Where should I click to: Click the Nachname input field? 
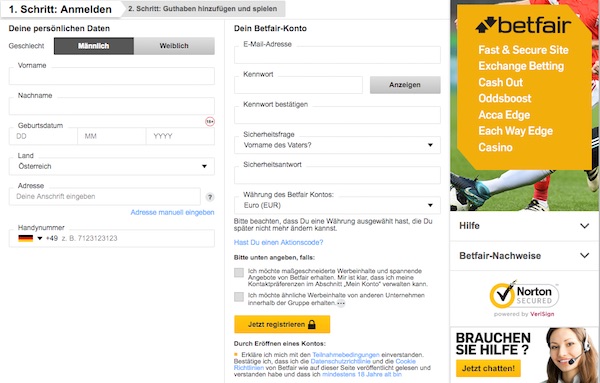point(112,106)
